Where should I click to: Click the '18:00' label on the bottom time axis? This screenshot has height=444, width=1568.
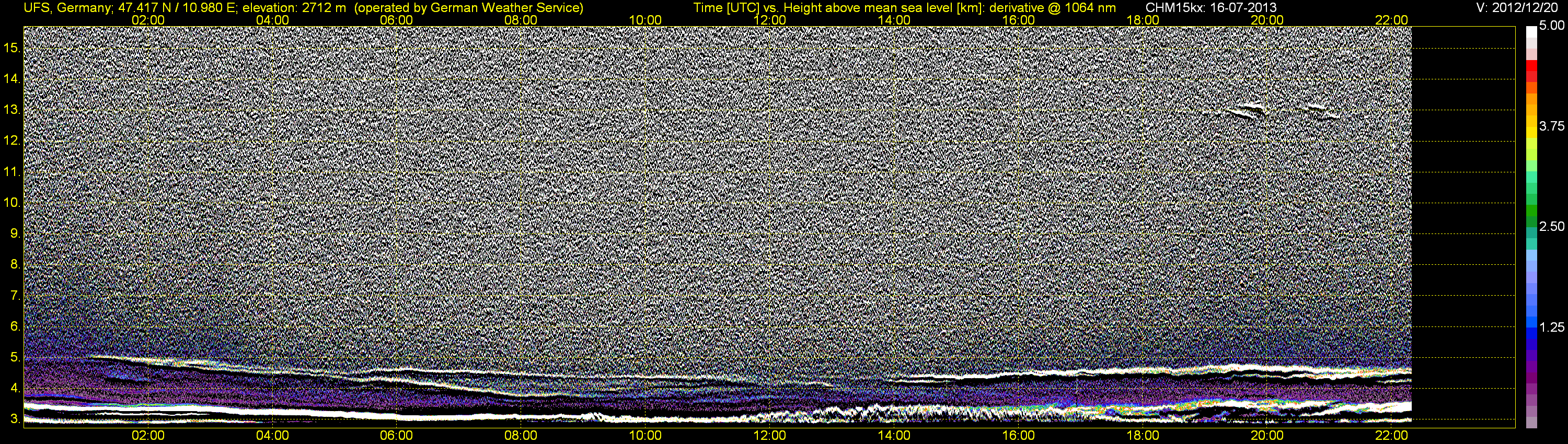[x=1143, y=436]
